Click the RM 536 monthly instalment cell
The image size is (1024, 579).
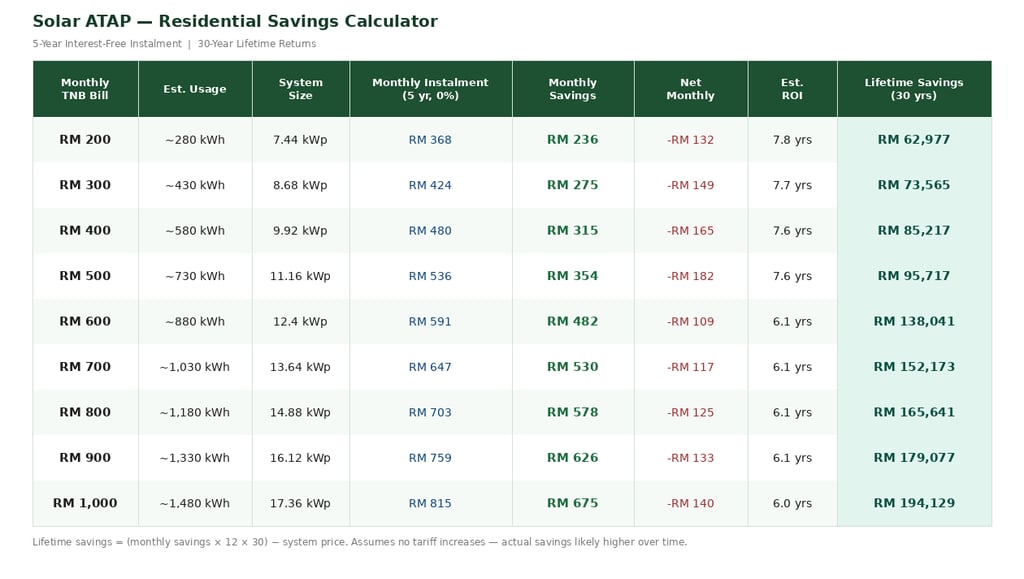coord(430,276)
